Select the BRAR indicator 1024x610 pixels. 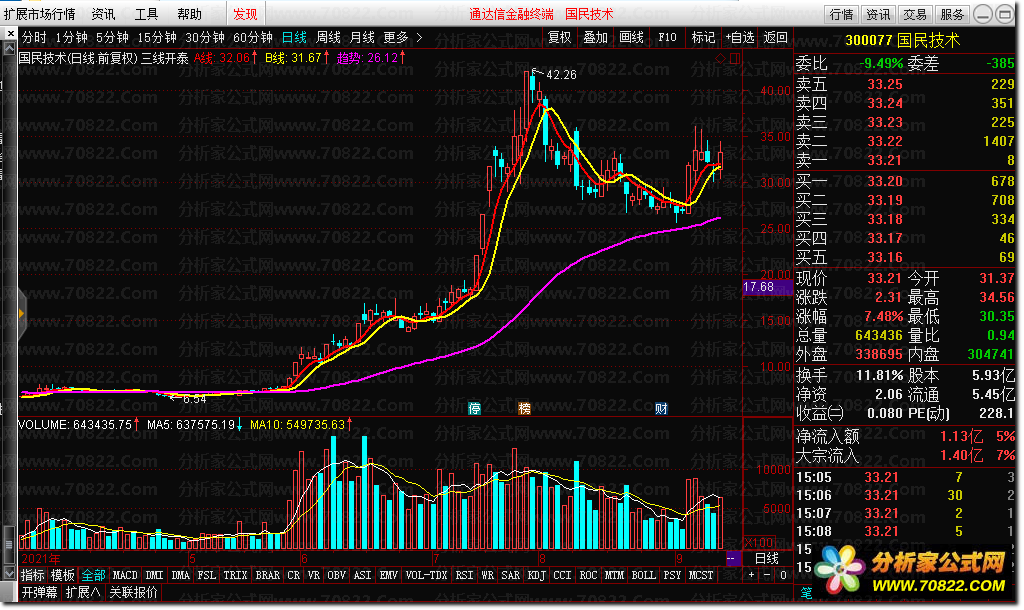click(267, 575)
